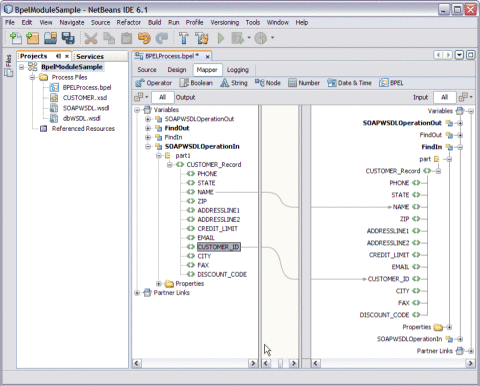Screen dimensions: 480x386
Task: Click right arrow of left tree scrollbar
Action: (253, 363)
